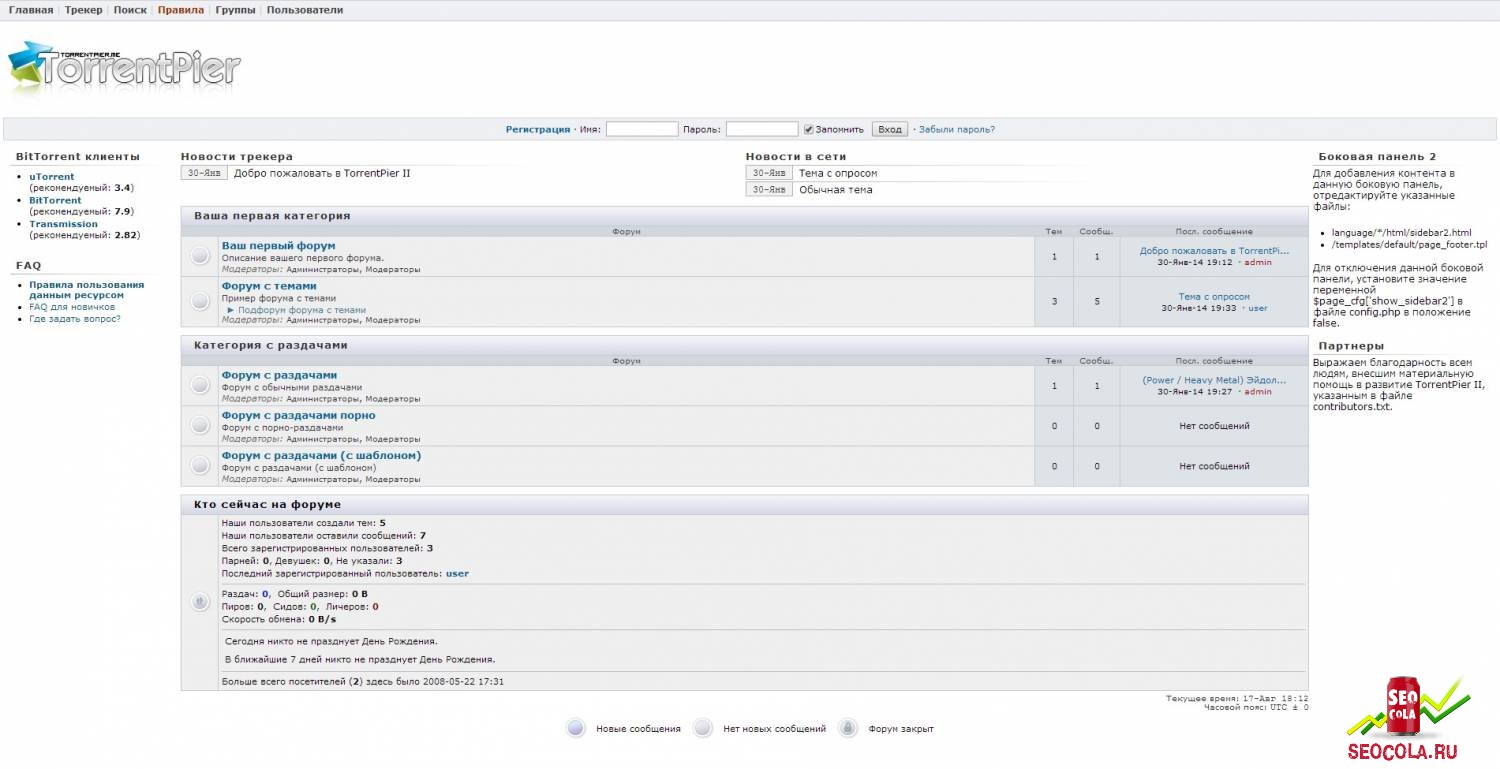Image resolution: width=1500 pixels, height=769 pixels.
Task: Click the Новые сообщения legend icon
Action: pyautogui.click(x=575, y=728)
